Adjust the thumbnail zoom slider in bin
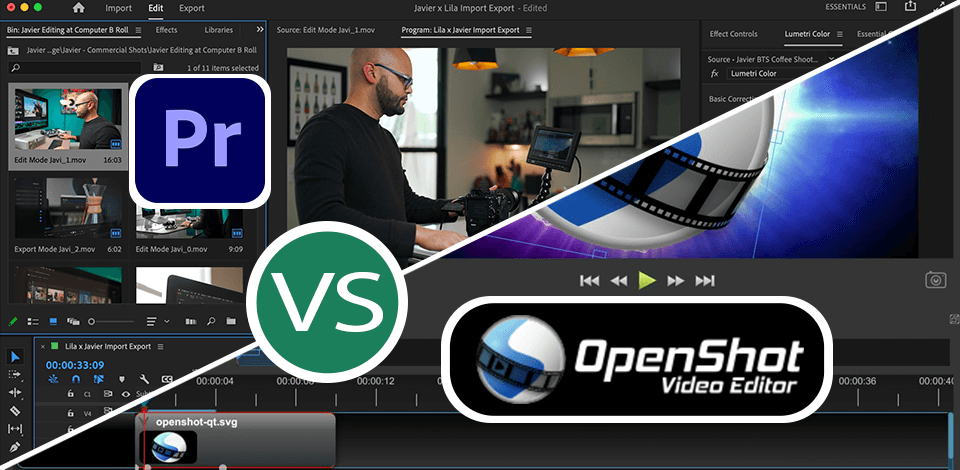 (111, 321)
